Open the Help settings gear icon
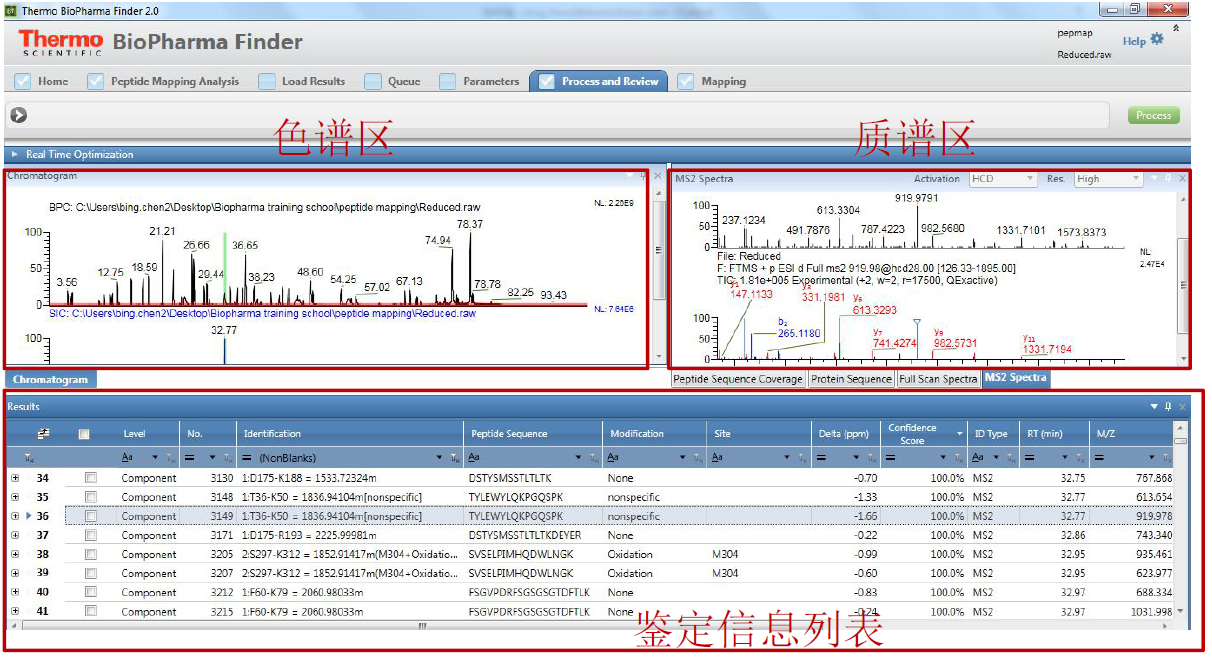Viewport: 1212px width, 661px height. (x=1157, y=40)
